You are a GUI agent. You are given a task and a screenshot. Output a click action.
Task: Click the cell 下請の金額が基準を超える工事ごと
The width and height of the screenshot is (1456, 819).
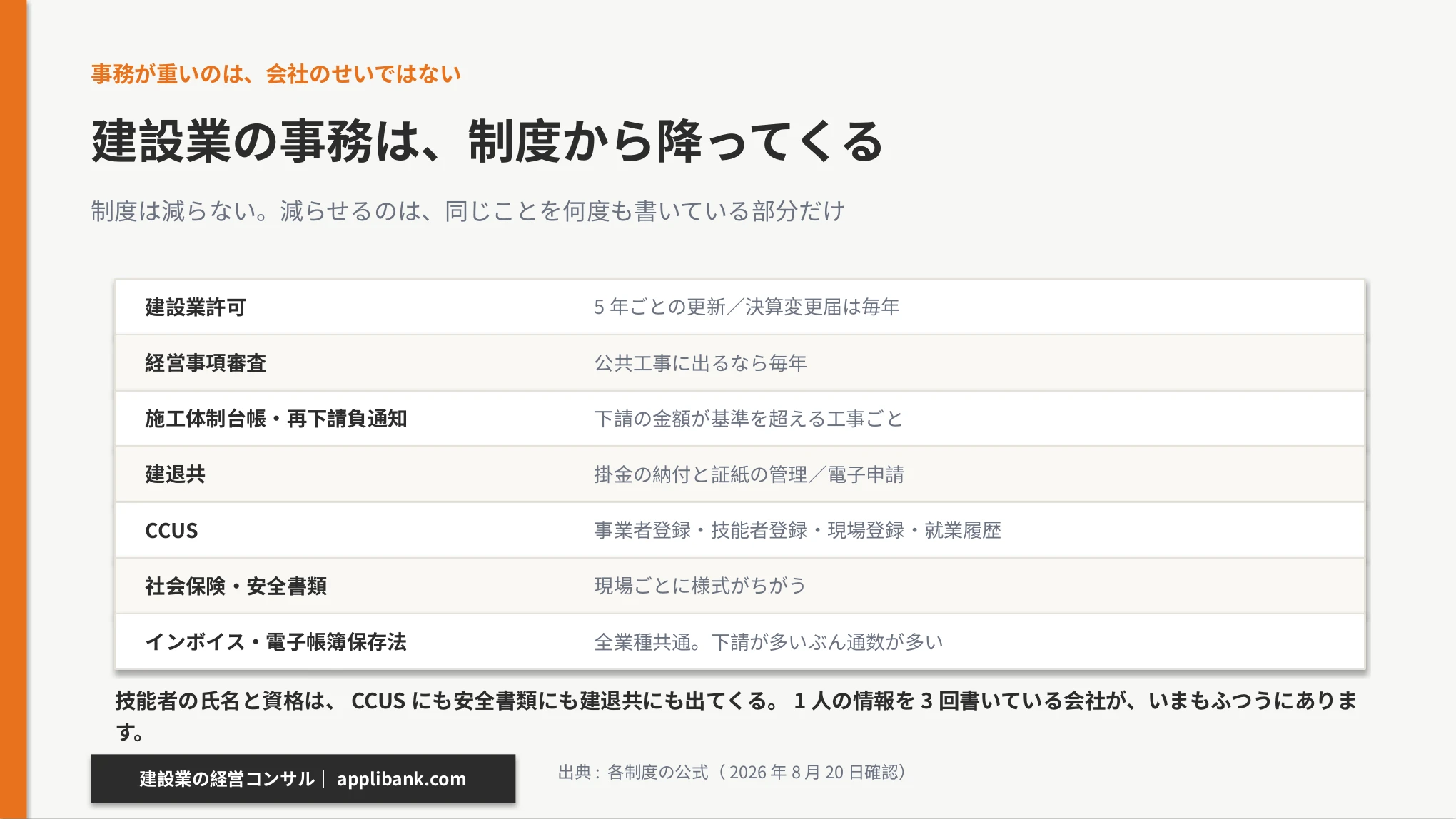(x=749, y=419)
